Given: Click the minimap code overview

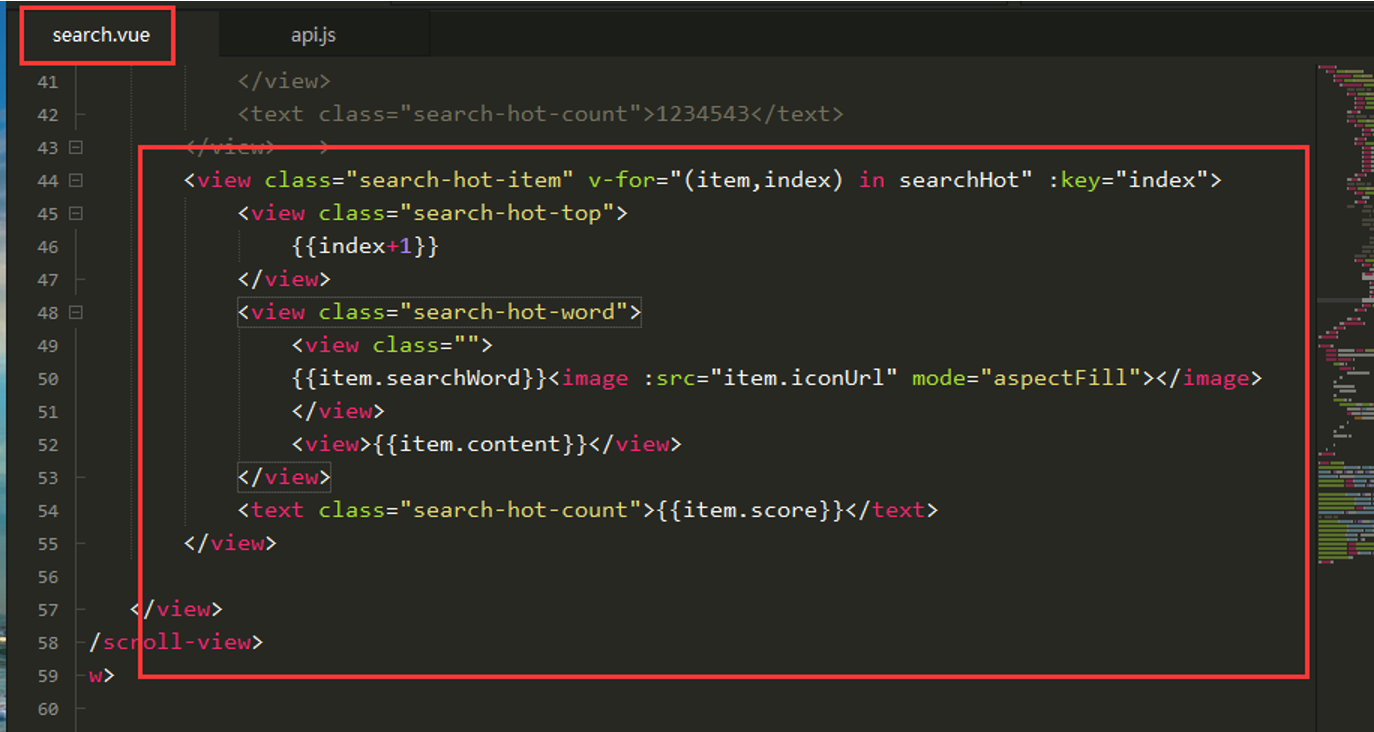Looking at the screenshot, I should [1345, 315].
